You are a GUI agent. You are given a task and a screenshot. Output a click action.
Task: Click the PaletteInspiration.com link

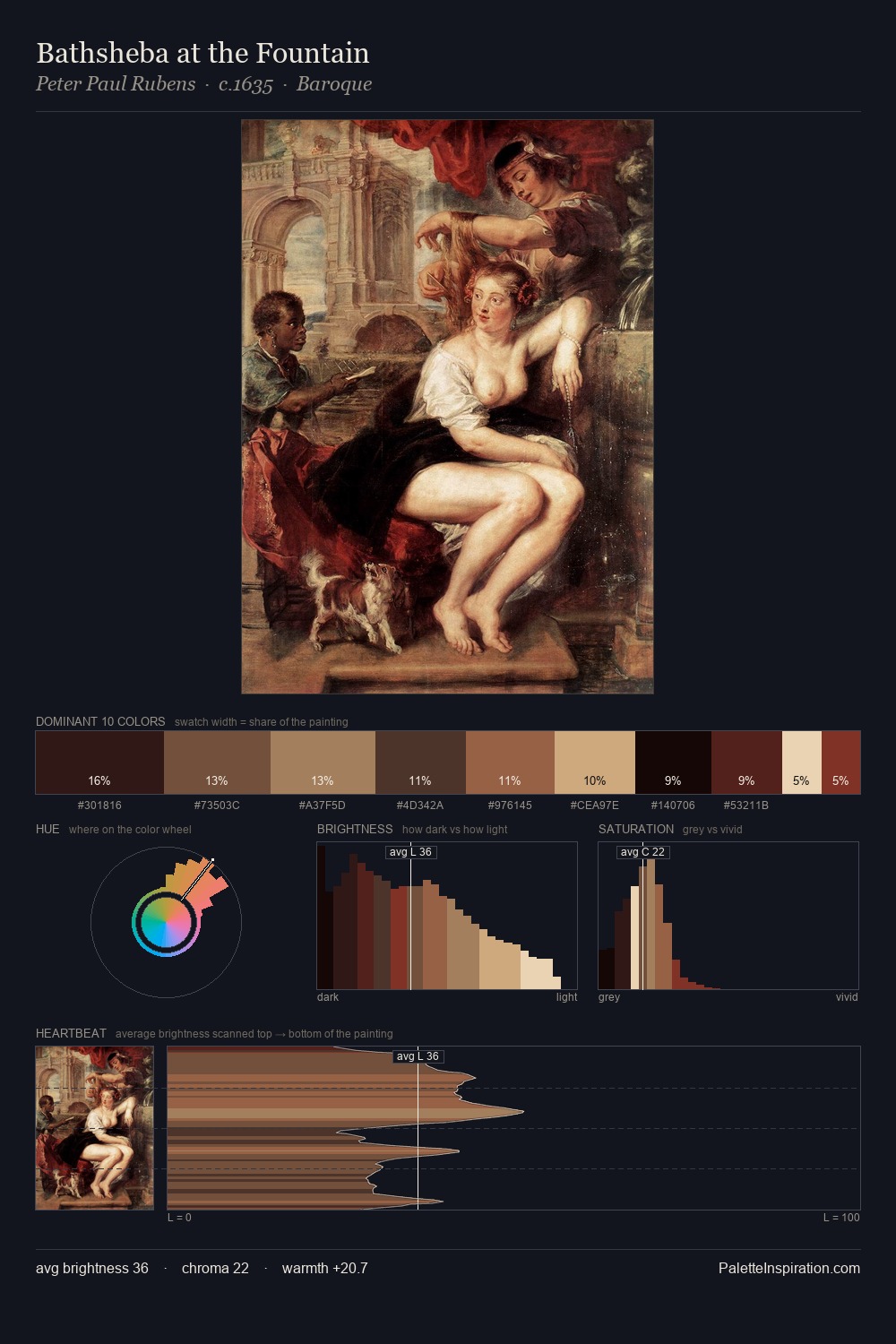pos(789,1268)
